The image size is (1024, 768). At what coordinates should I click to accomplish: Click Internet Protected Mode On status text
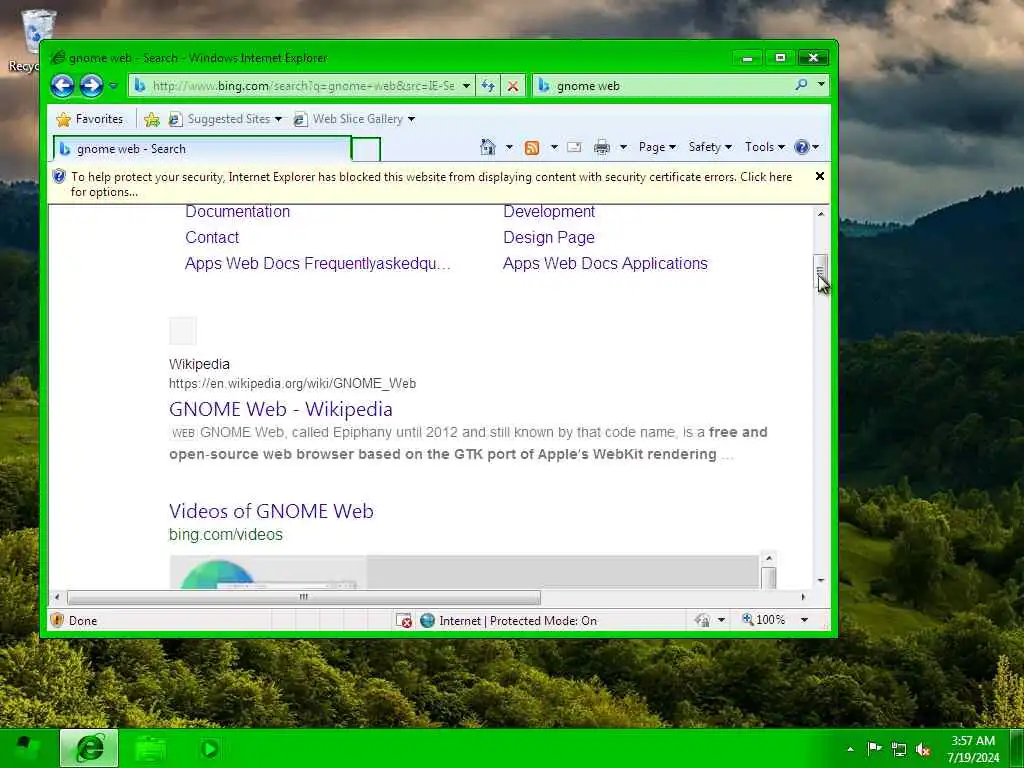pyautogui.click(x=518, y=620)
